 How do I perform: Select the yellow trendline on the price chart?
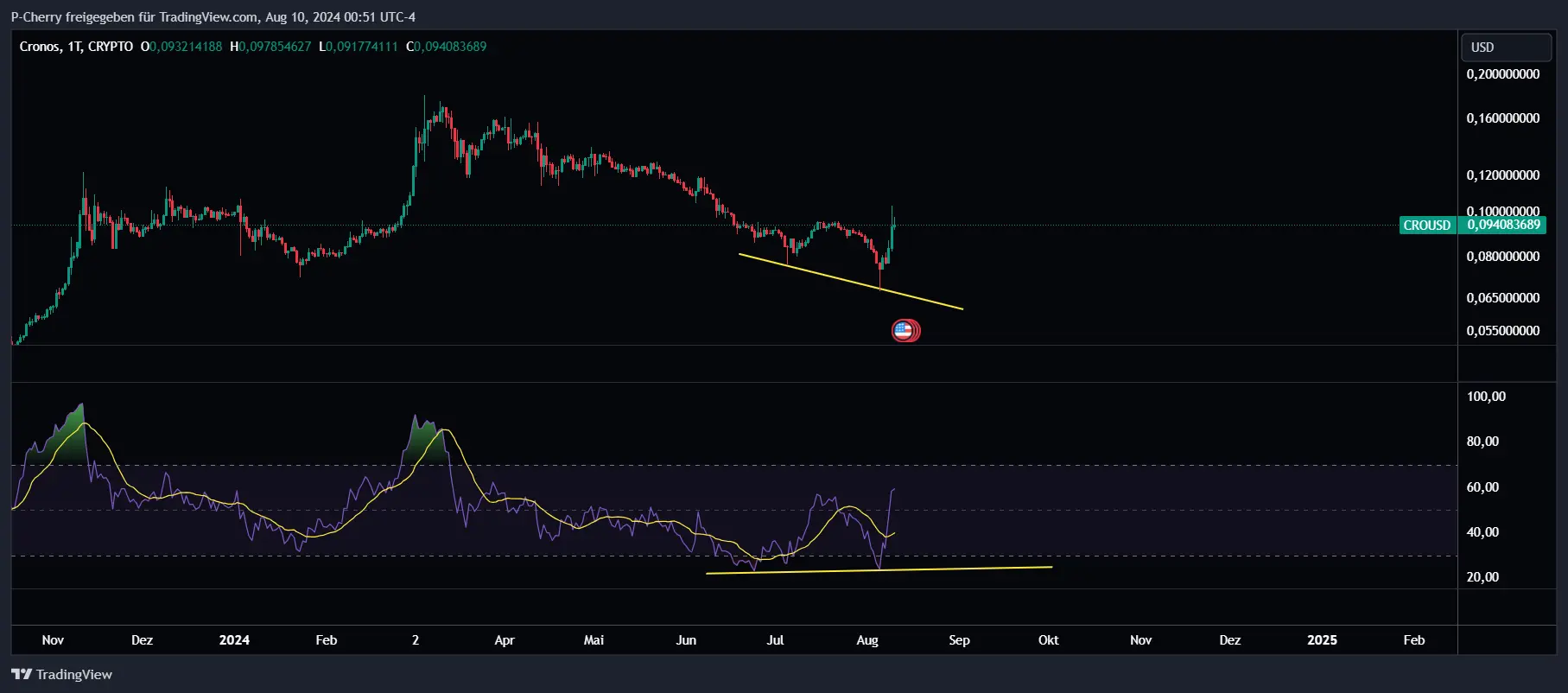[x=851, y=281]
